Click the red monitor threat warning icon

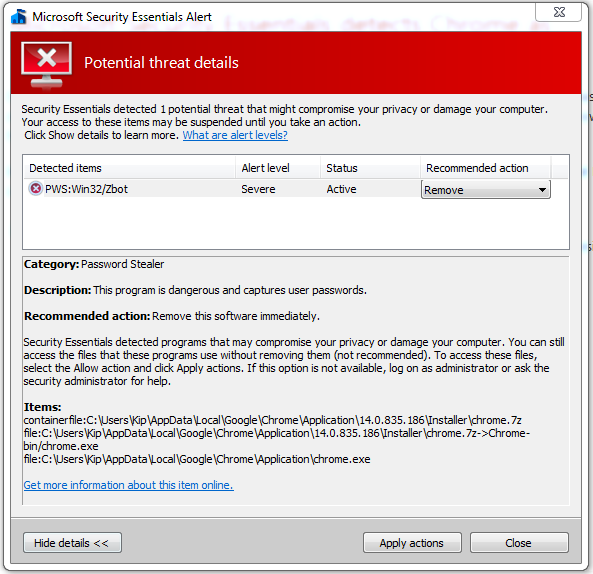tap(47, 65)
